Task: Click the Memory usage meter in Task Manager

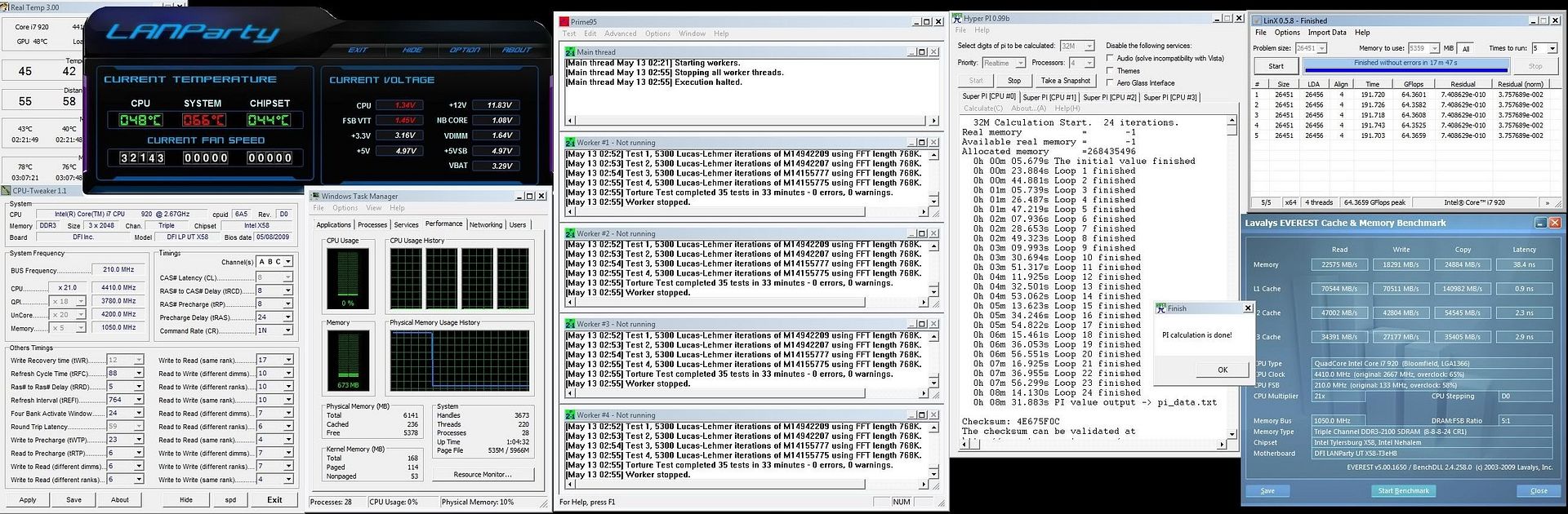Action: click(348, 361)
